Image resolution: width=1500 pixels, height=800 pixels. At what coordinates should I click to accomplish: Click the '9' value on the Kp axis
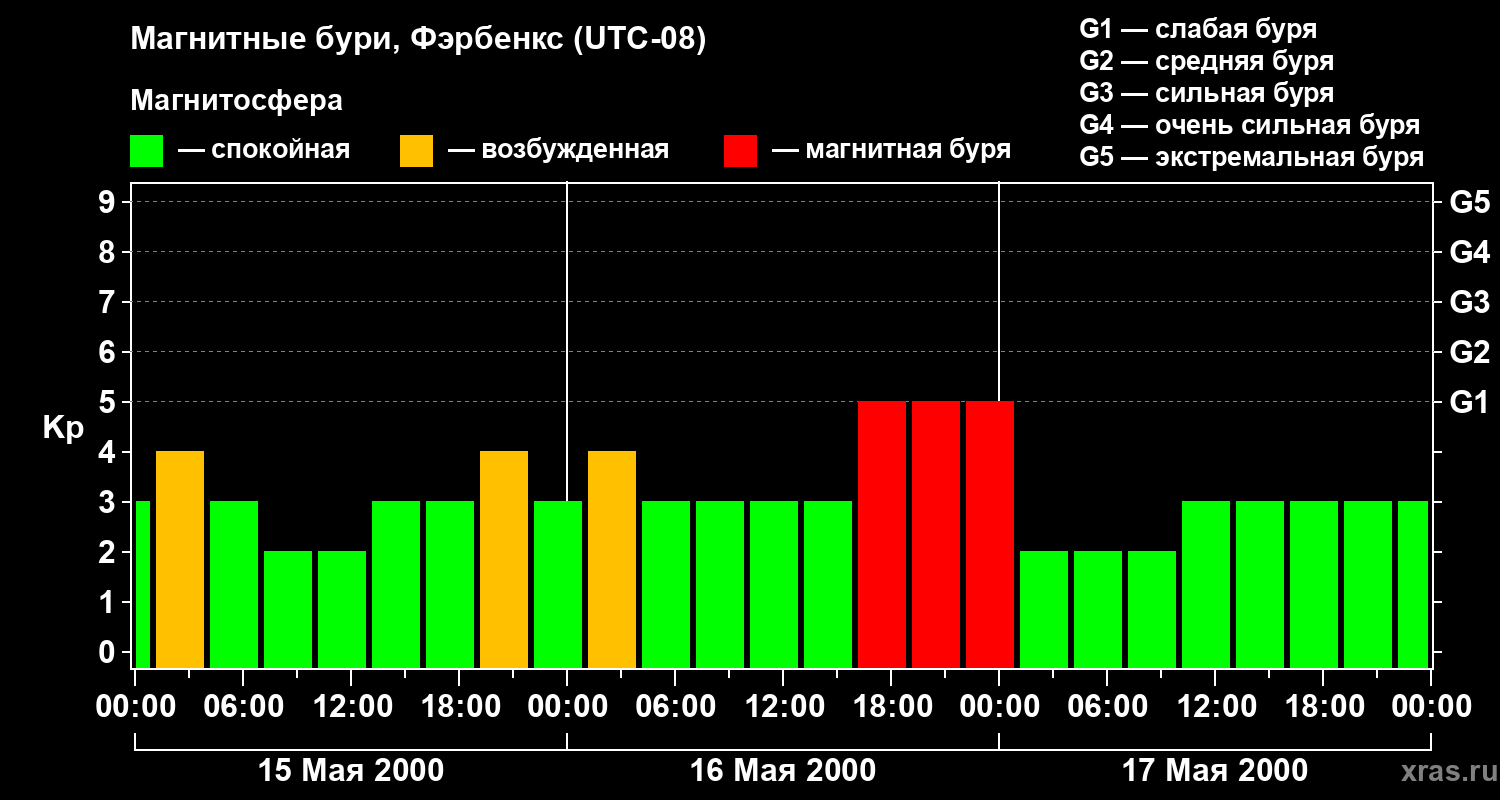[109, 202]
